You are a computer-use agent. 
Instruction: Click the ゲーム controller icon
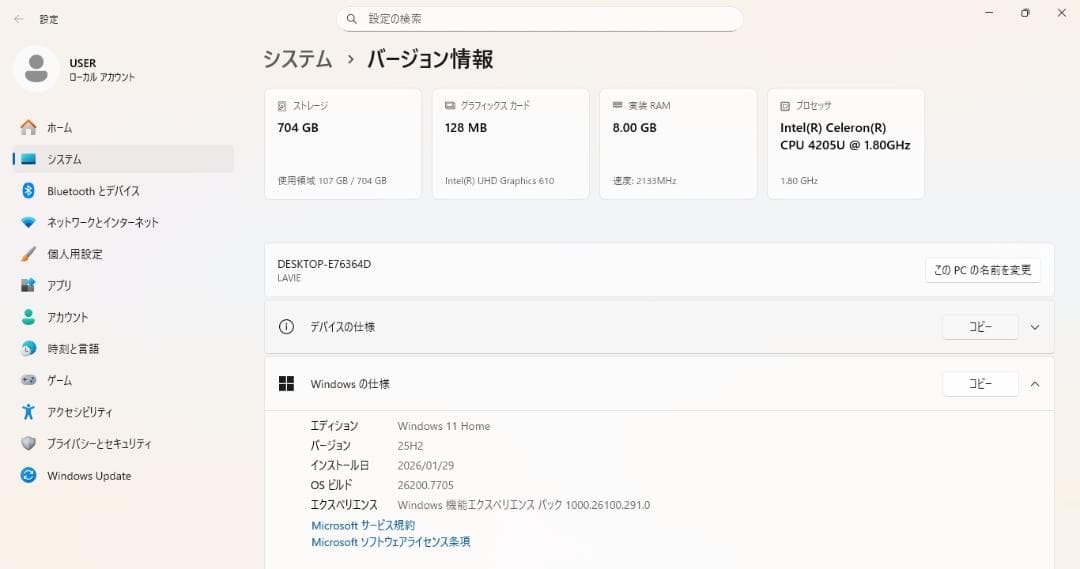tap(28, 380)
